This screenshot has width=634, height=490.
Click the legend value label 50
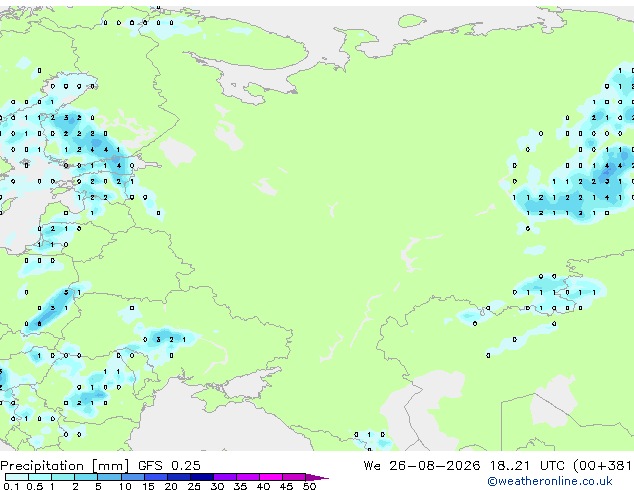click(x=309, y=486)
